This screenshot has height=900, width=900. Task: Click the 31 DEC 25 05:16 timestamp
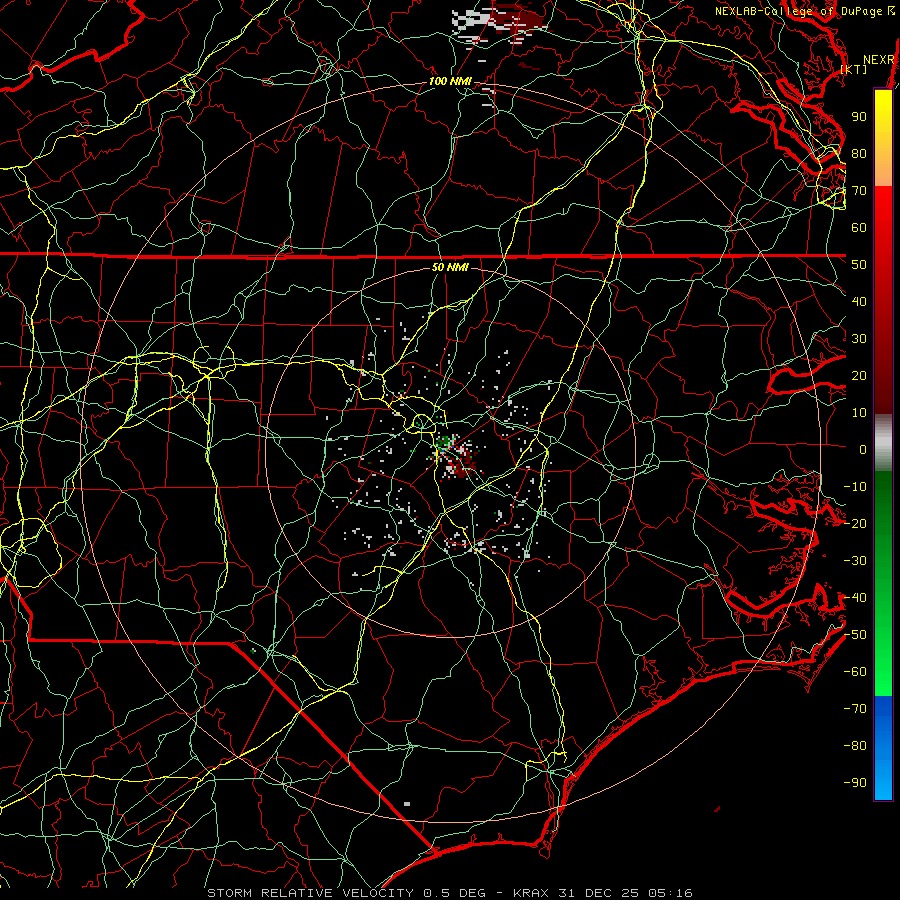tap(624, 893)
